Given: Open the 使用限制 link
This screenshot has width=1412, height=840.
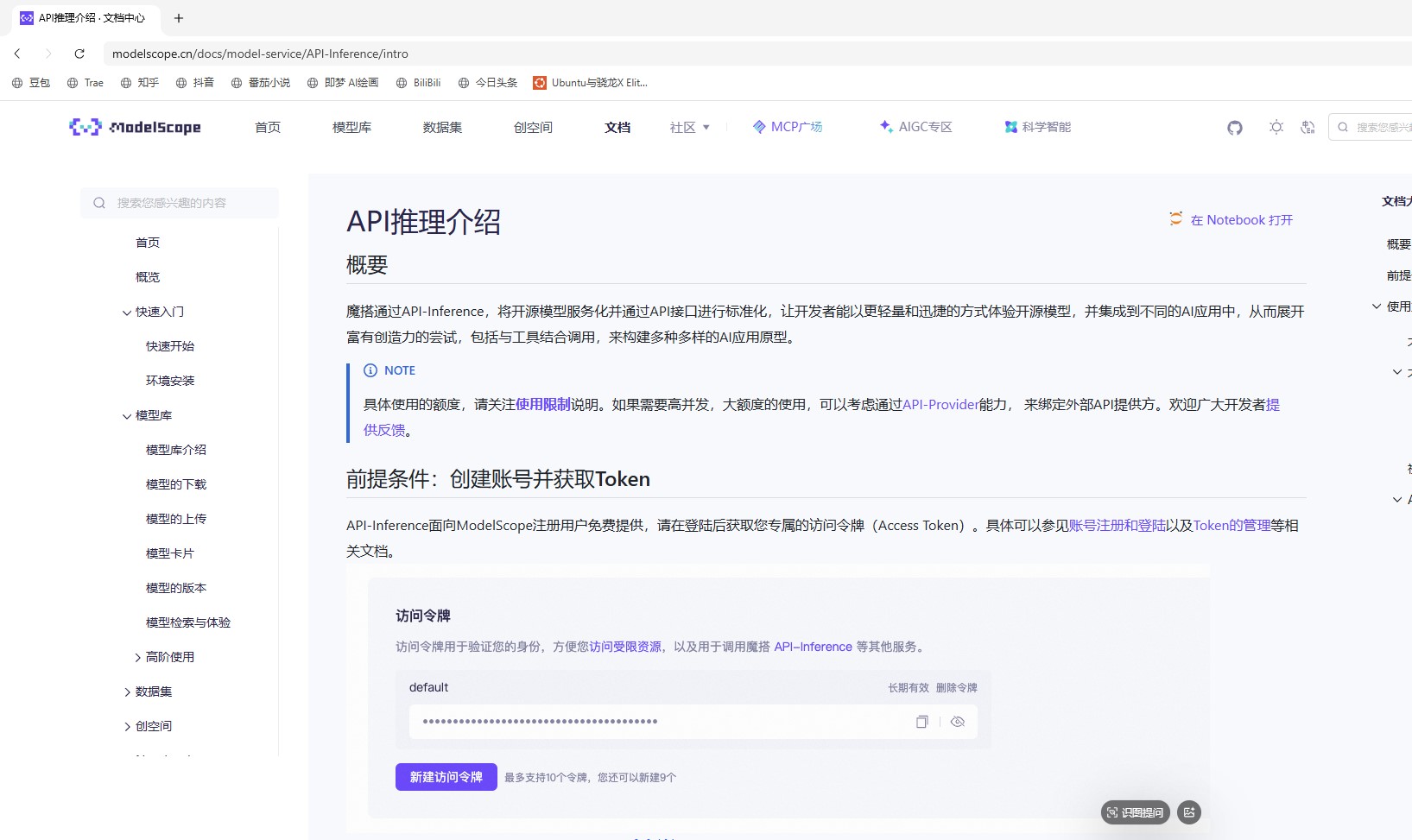Looking at the screenshot, I should coord(543,404).
